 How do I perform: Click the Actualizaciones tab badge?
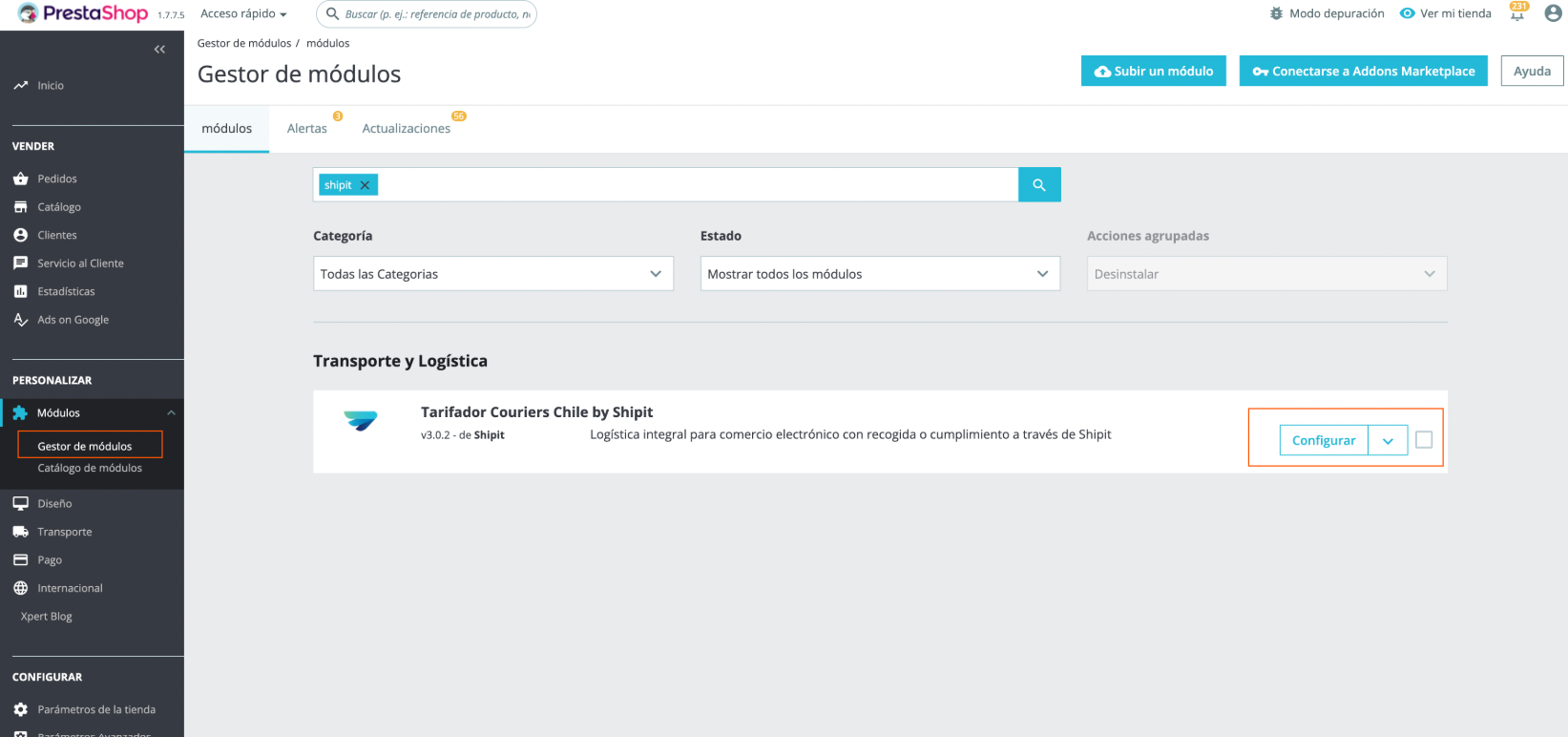point(459,116)
